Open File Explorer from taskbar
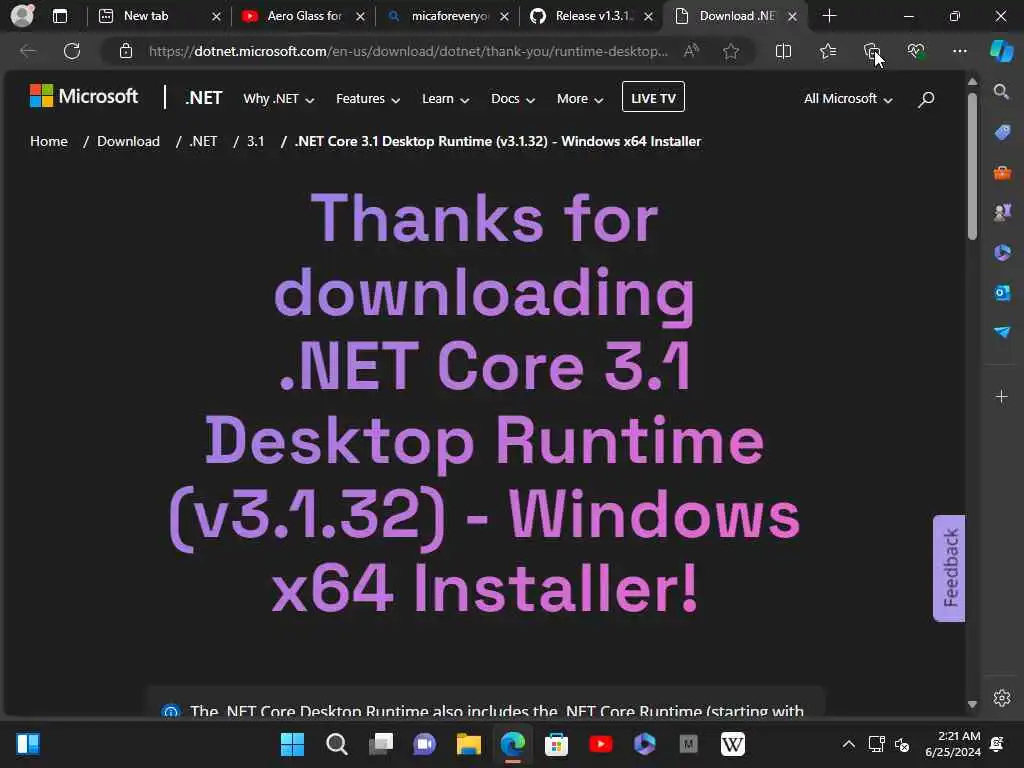 tap(469, 744)
